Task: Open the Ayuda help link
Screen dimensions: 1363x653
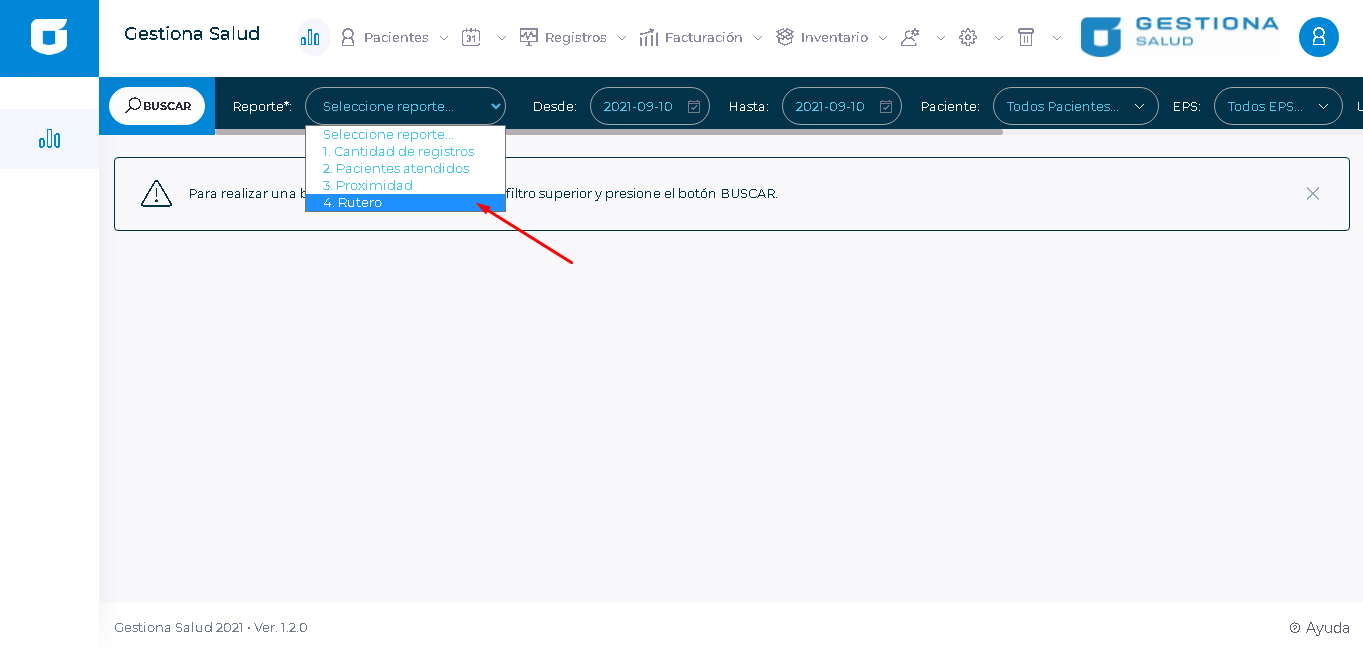Action: coord(1320,628)
